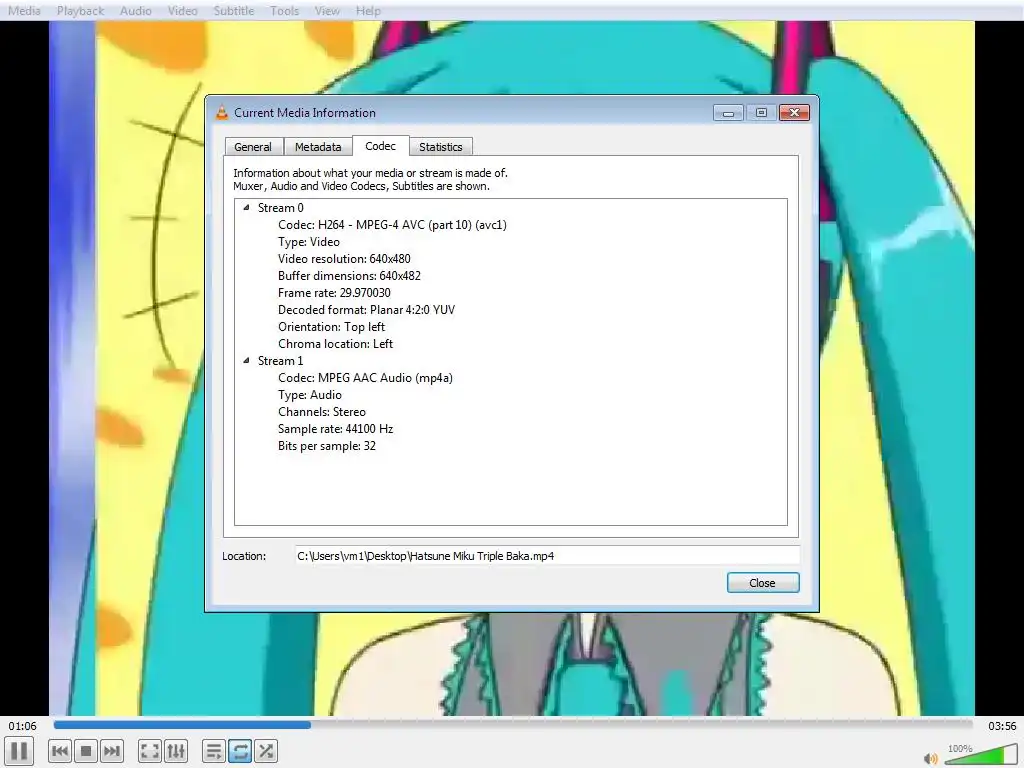Stop playback with the stop button

click(x=86, y=751)
